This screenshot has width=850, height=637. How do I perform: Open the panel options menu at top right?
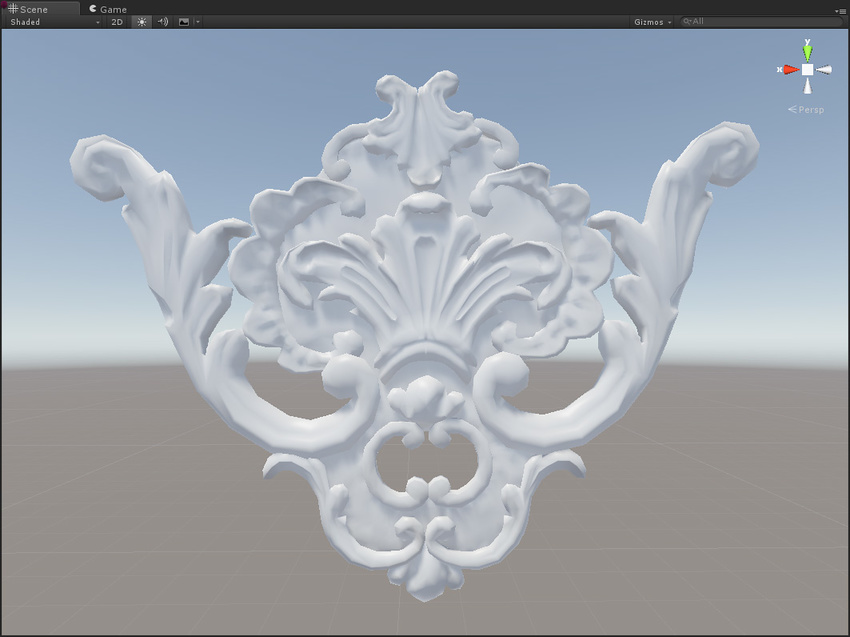pos(841,10)
